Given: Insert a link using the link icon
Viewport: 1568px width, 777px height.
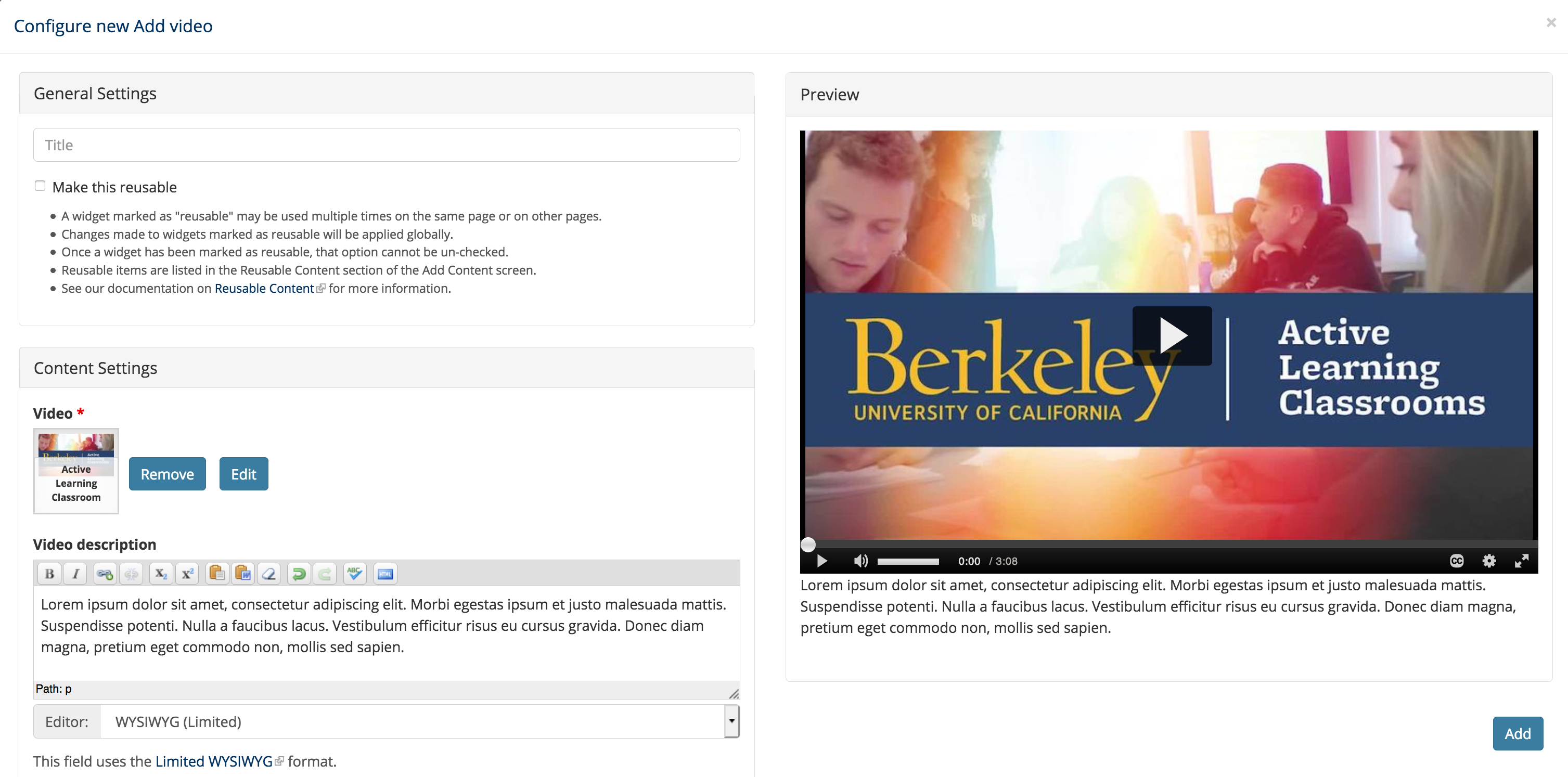Looking at the screenshot, I should [104, 573].
